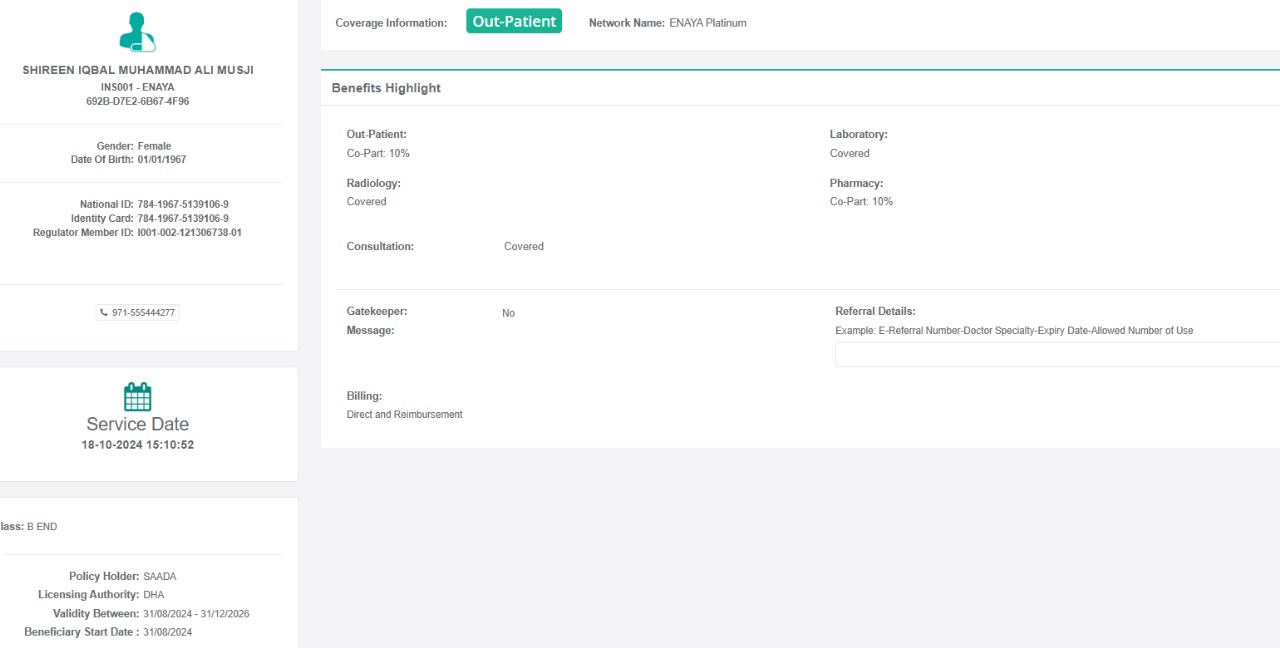
Task: Click the Validity Between date range
Action: (196, 614)
